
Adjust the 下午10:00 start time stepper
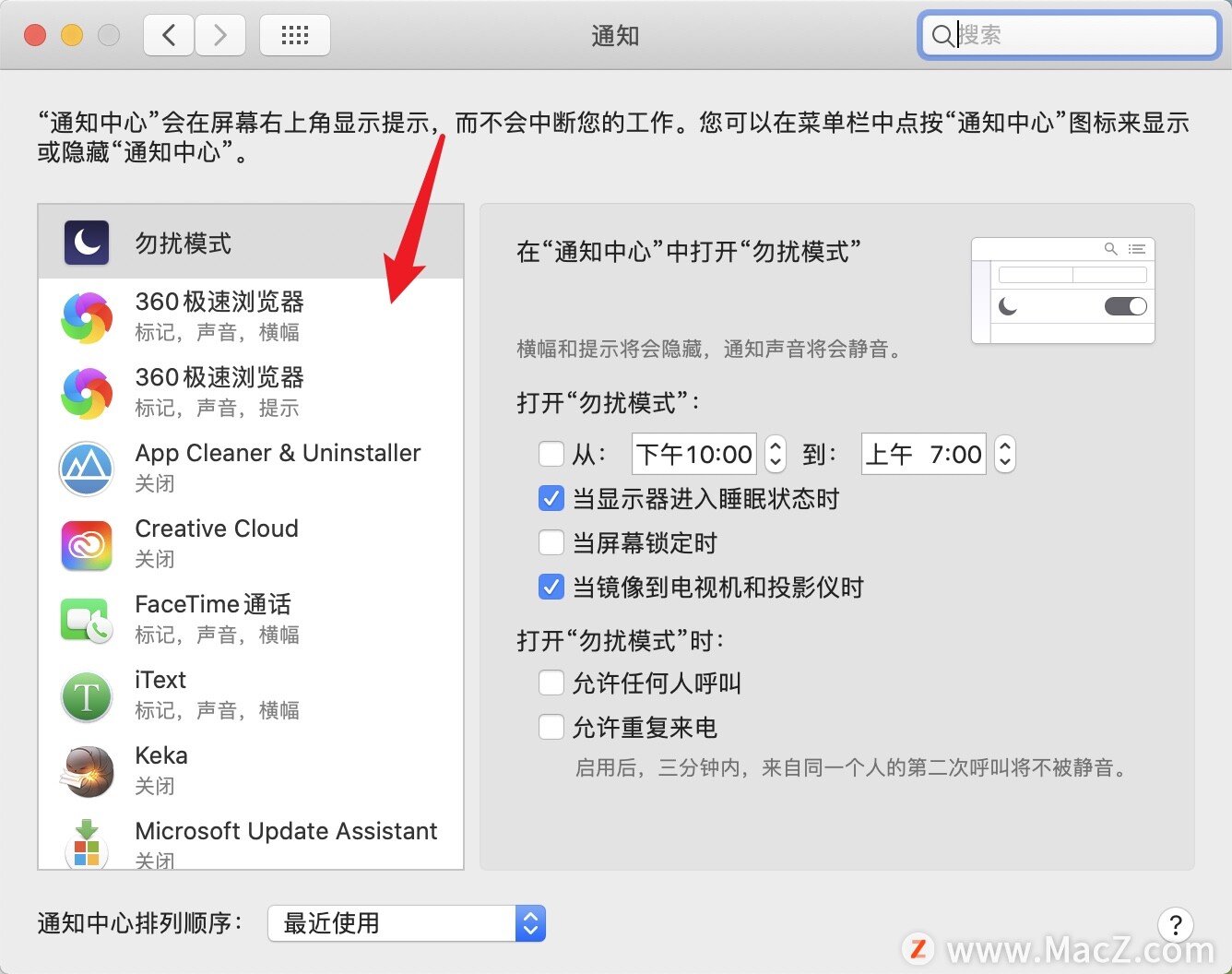pyautogui.click(x=776, y=454)
